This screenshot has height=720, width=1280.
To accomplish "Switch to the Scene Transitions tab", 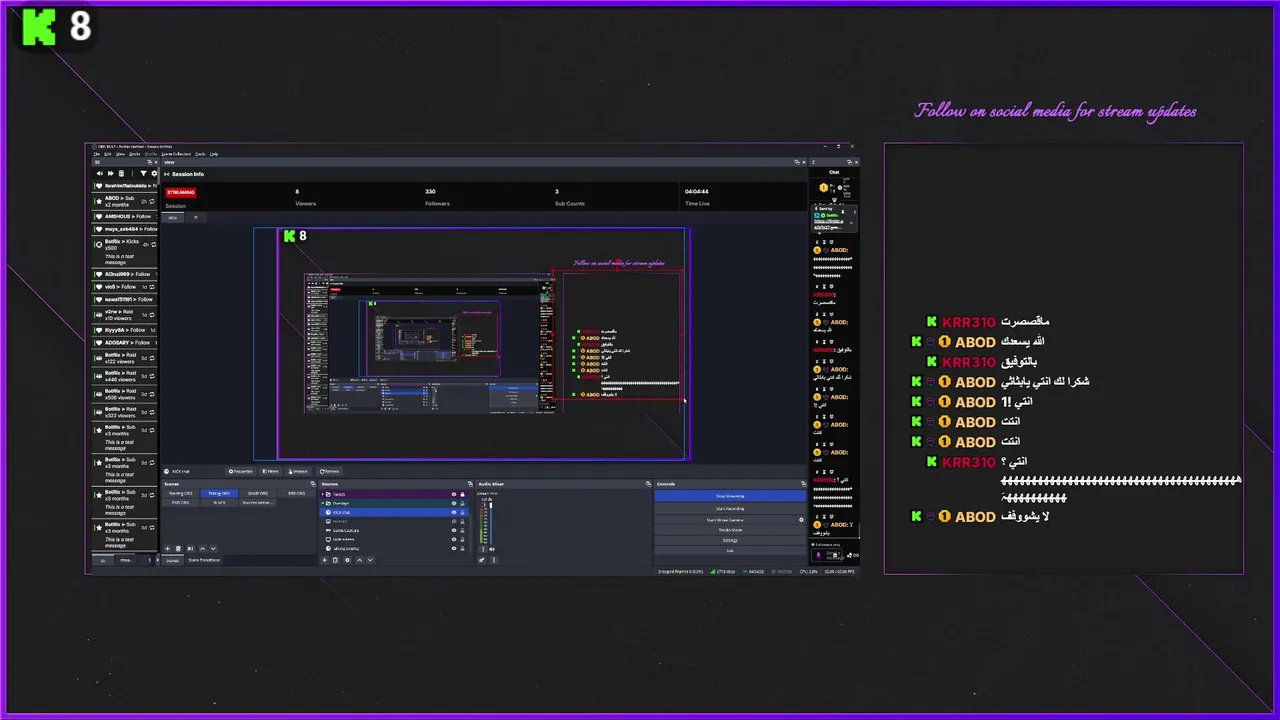I will click(x=204, y=560).
